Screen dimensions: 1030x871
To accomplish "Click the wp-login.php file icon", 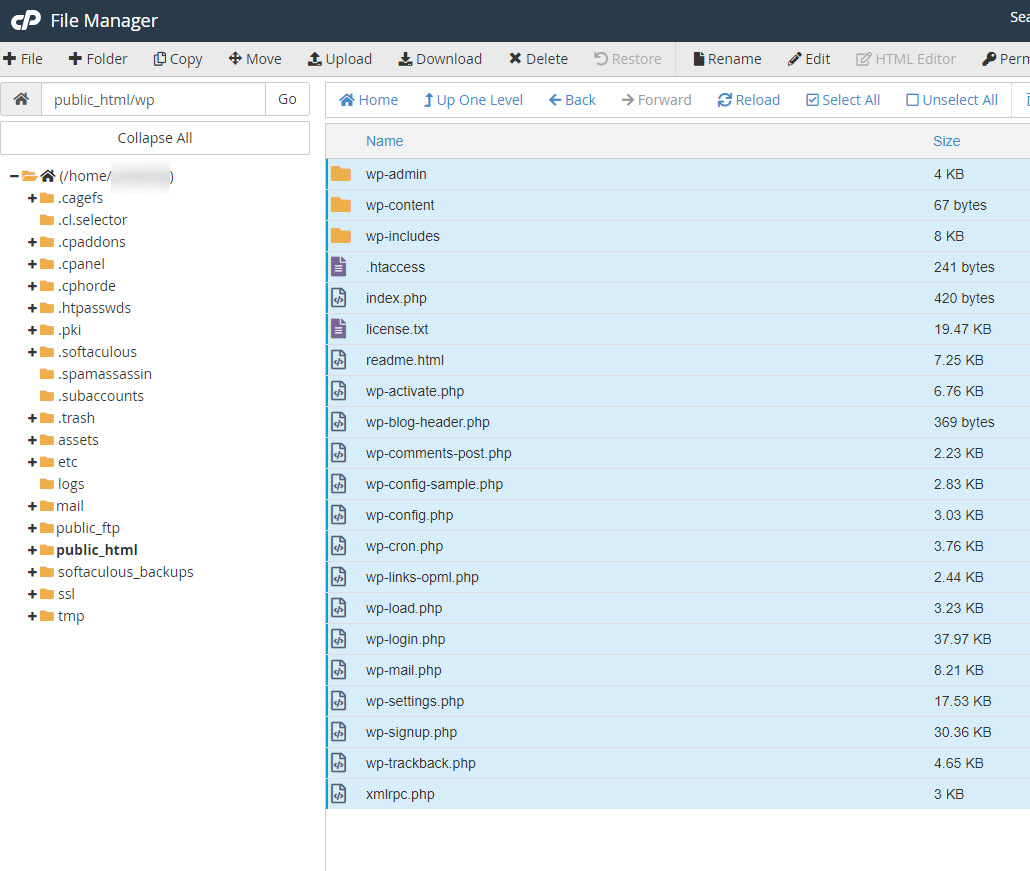I will tap(339, 638).
